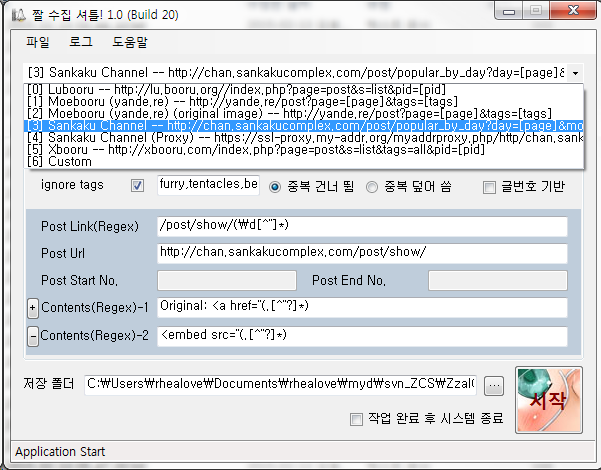Viewport: 601px width, 470px height.
Task: Toggle the ignore tags checkbox
Action: pyautogui.click(x=137, y=186)
